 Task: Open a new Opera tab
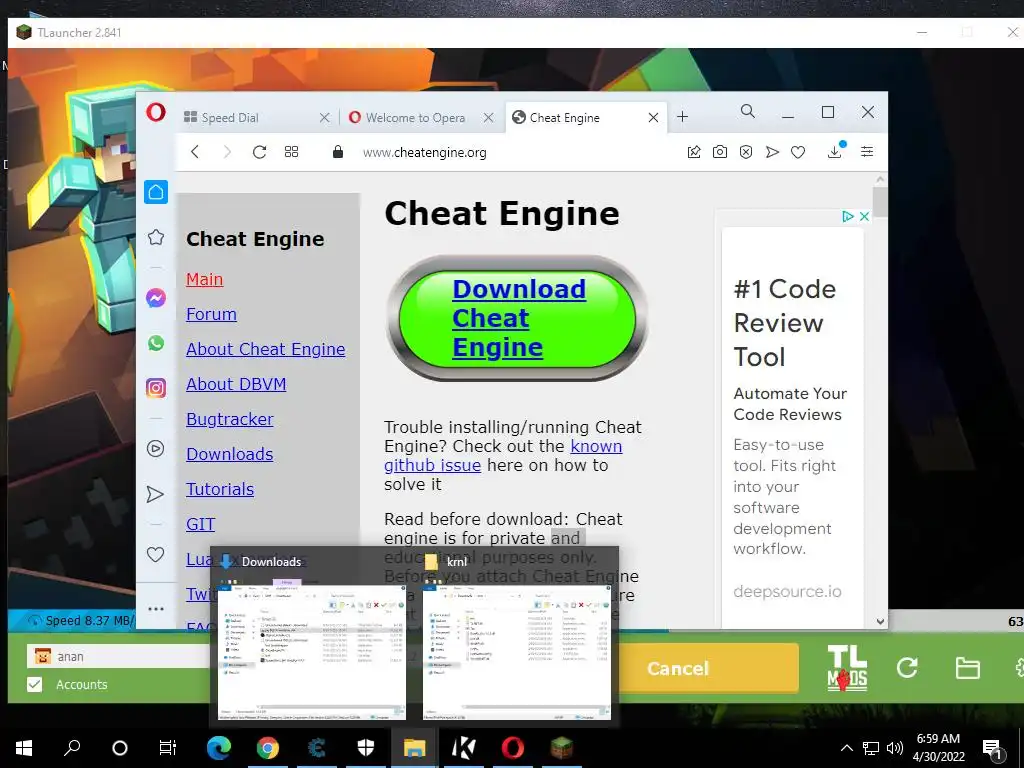click(682, 117)
